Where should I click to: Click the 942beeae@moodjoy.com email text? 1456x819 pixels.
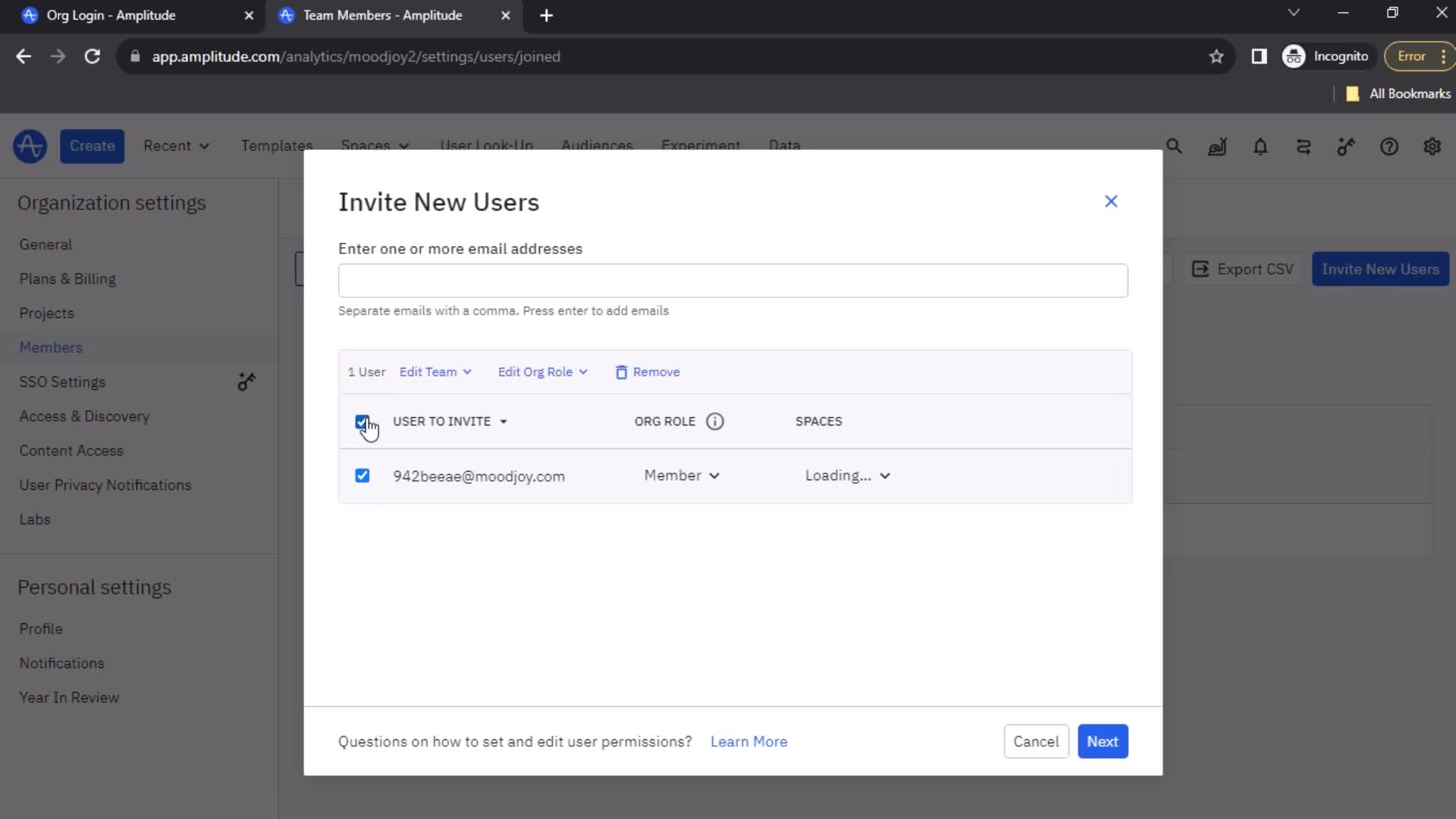pos(479,476)
